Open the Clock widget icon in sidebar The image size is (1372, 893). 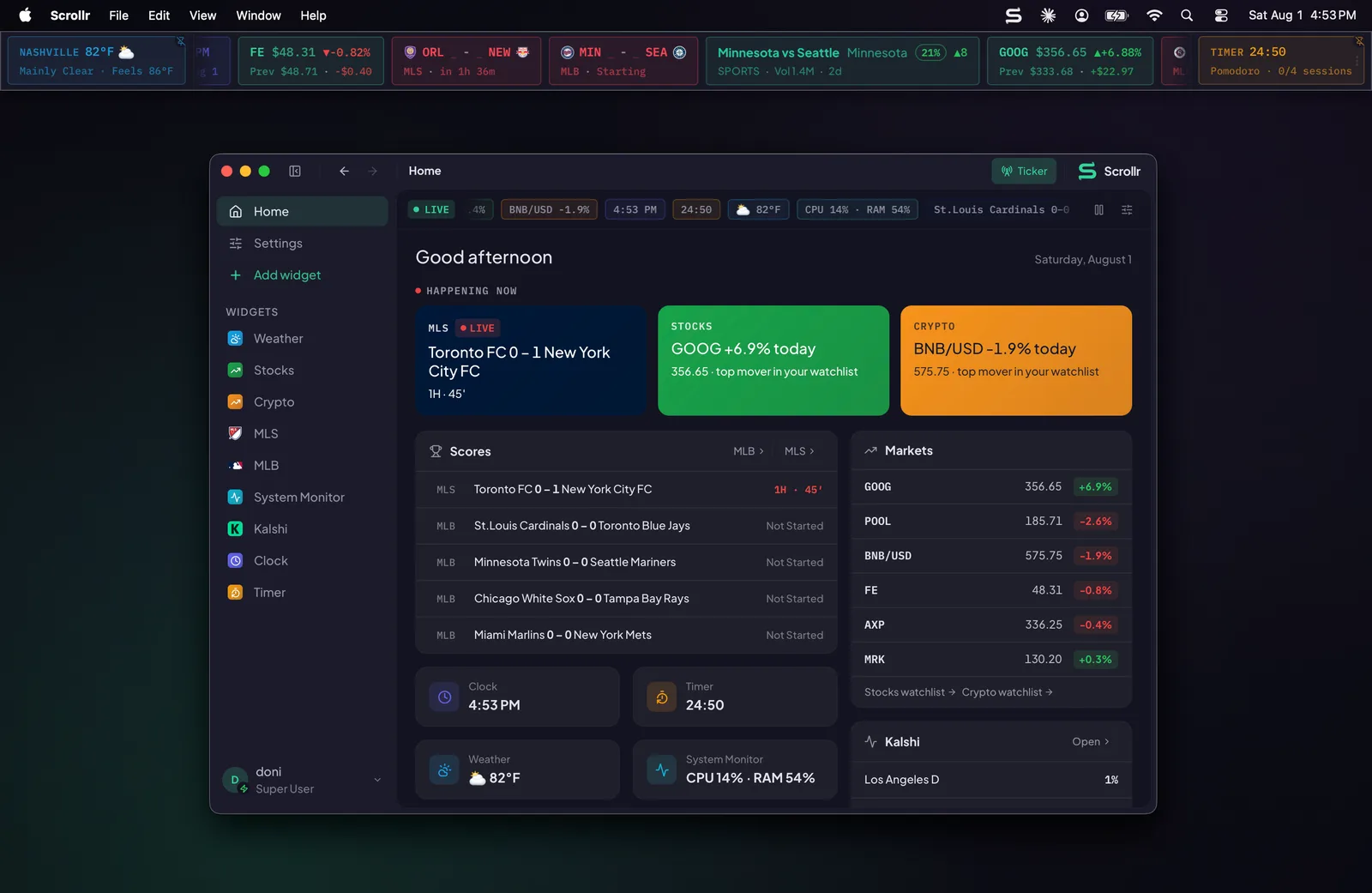[x=235, y=561]
